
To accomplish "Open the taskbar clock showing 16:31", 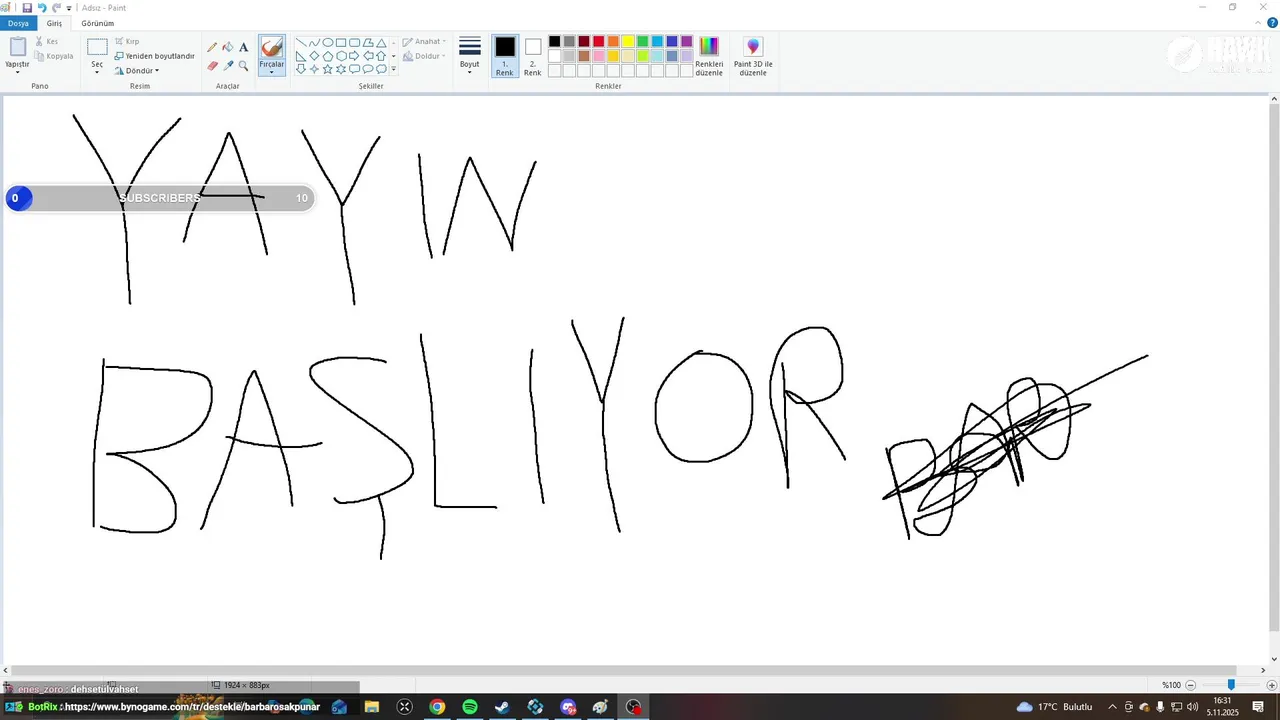I will [1222, 707].
